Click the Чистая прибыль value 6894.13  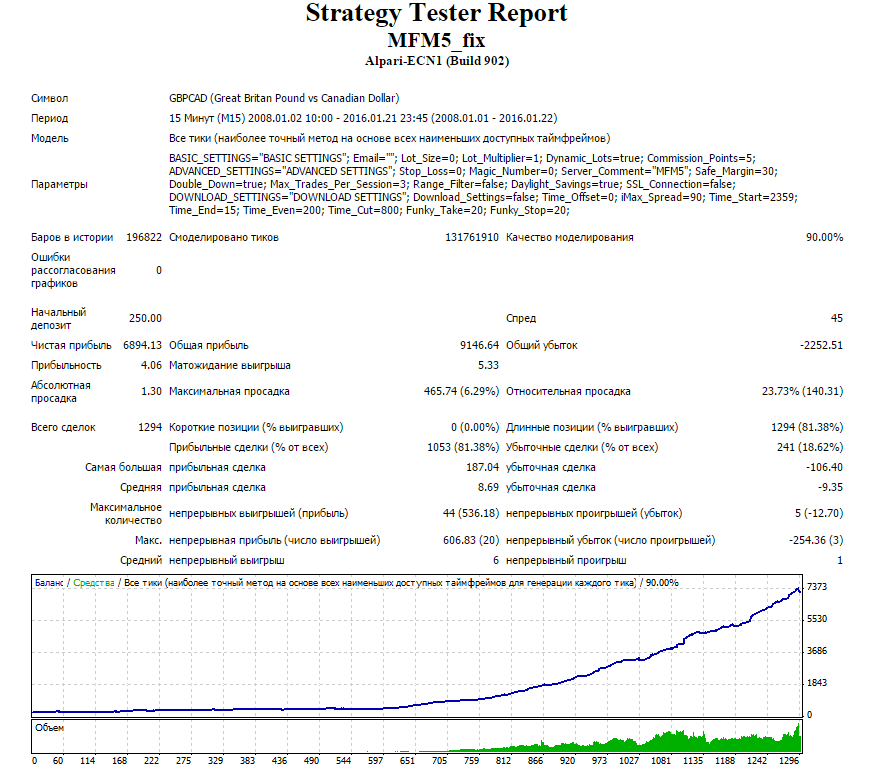[x=142, y=345]
